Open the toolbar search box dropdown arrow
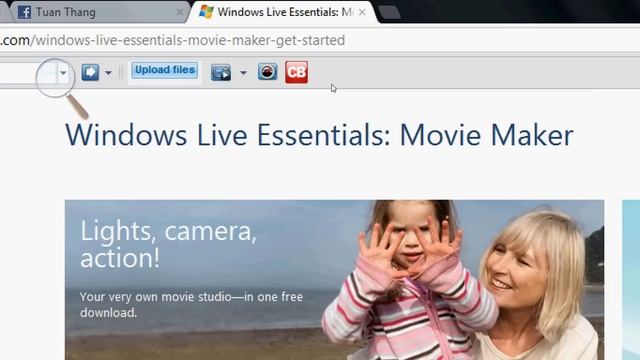Screen dimensions: 640x360 63,73
